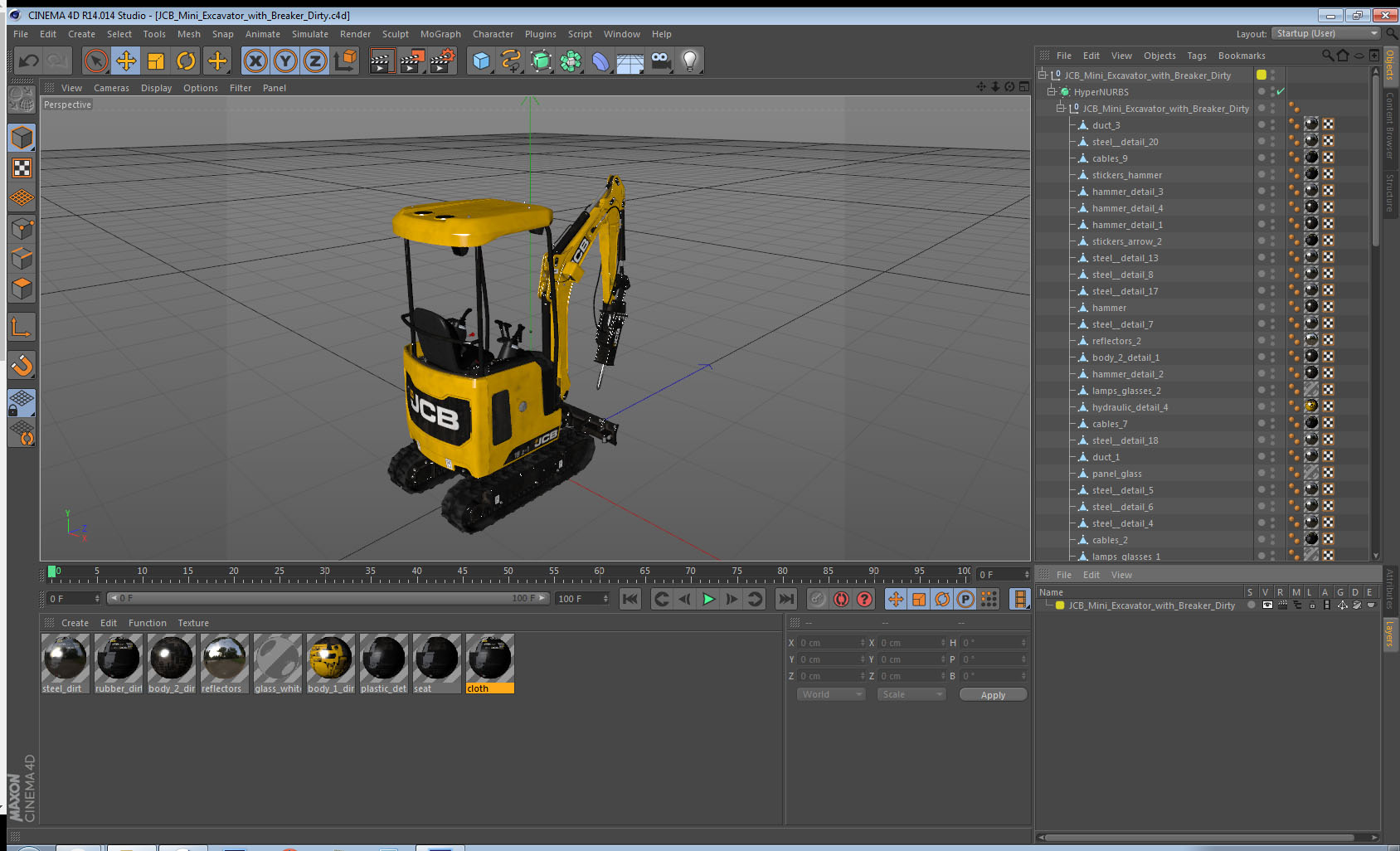Activate the Rotate tool
This screenshot has width=1400, height=851.
coord(186,61)
